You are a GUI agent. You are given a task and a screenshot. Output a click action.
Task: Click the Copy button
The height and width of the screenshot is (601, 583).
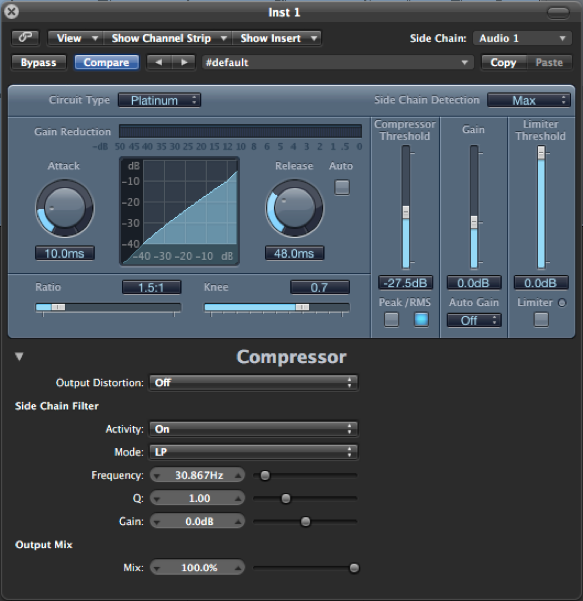pos(504,62)
